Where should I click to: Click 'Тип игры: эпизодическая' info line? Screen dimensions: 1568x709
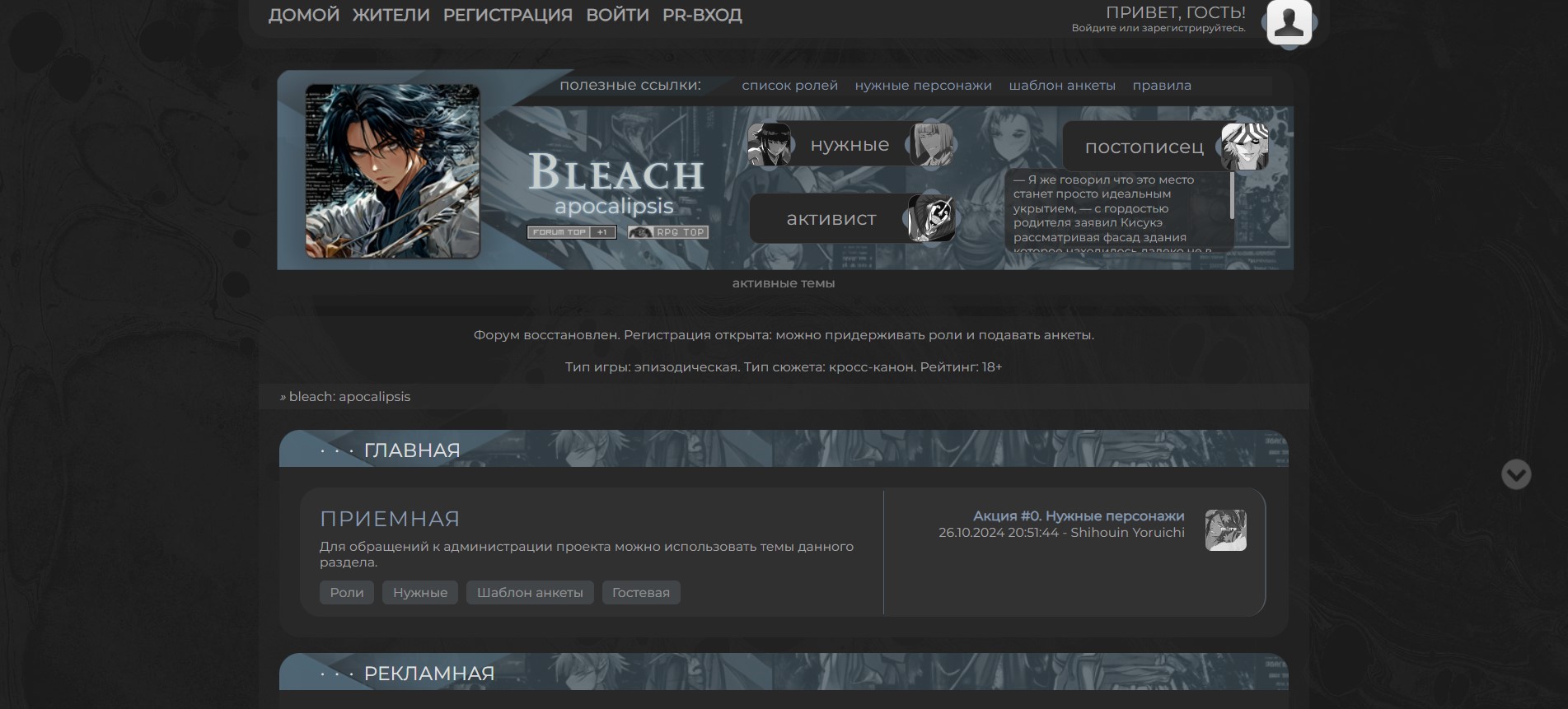click(784, 367)
